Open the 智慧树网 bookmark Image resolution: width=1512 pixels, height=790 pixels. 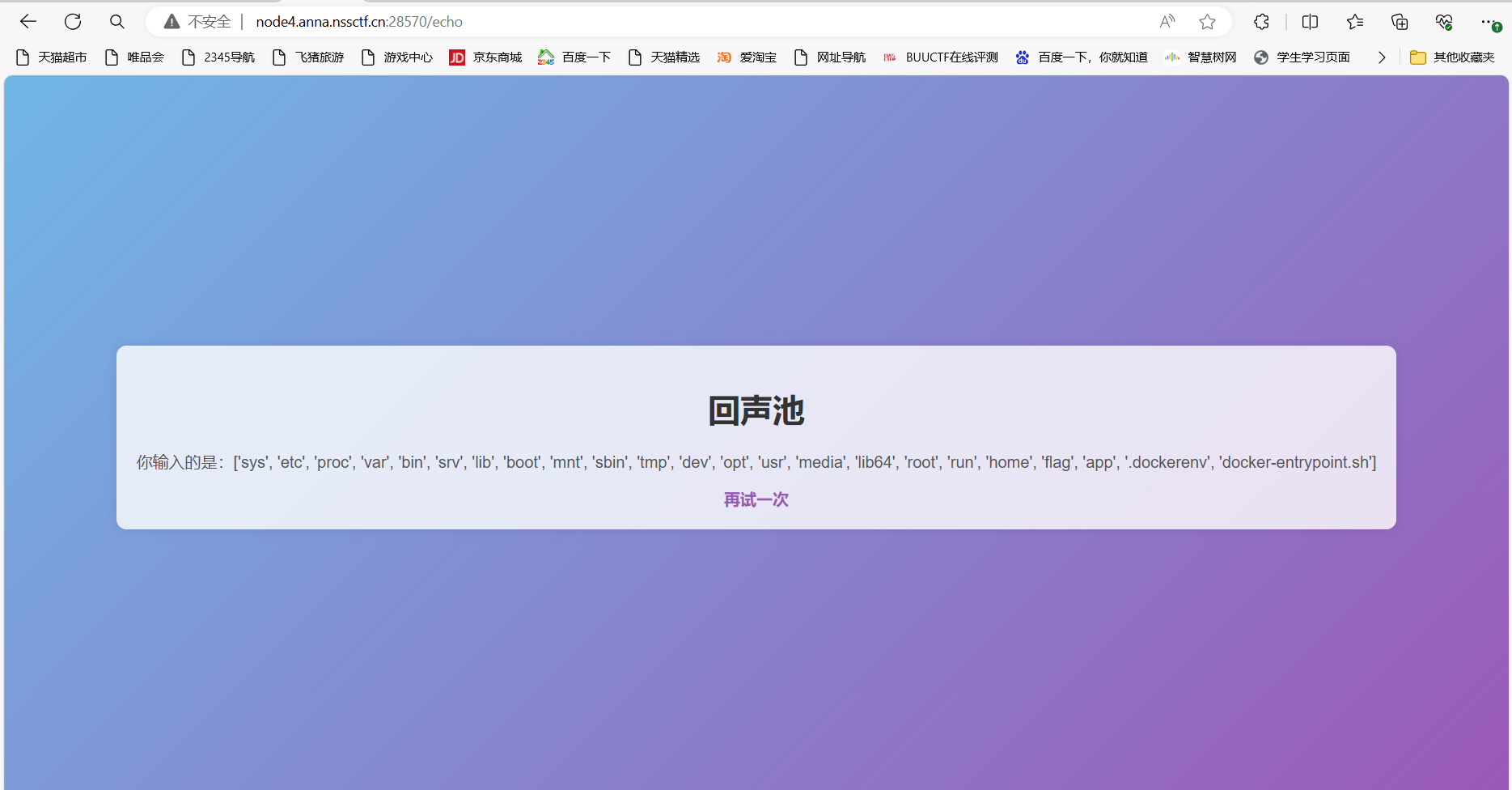(1201, 57)
